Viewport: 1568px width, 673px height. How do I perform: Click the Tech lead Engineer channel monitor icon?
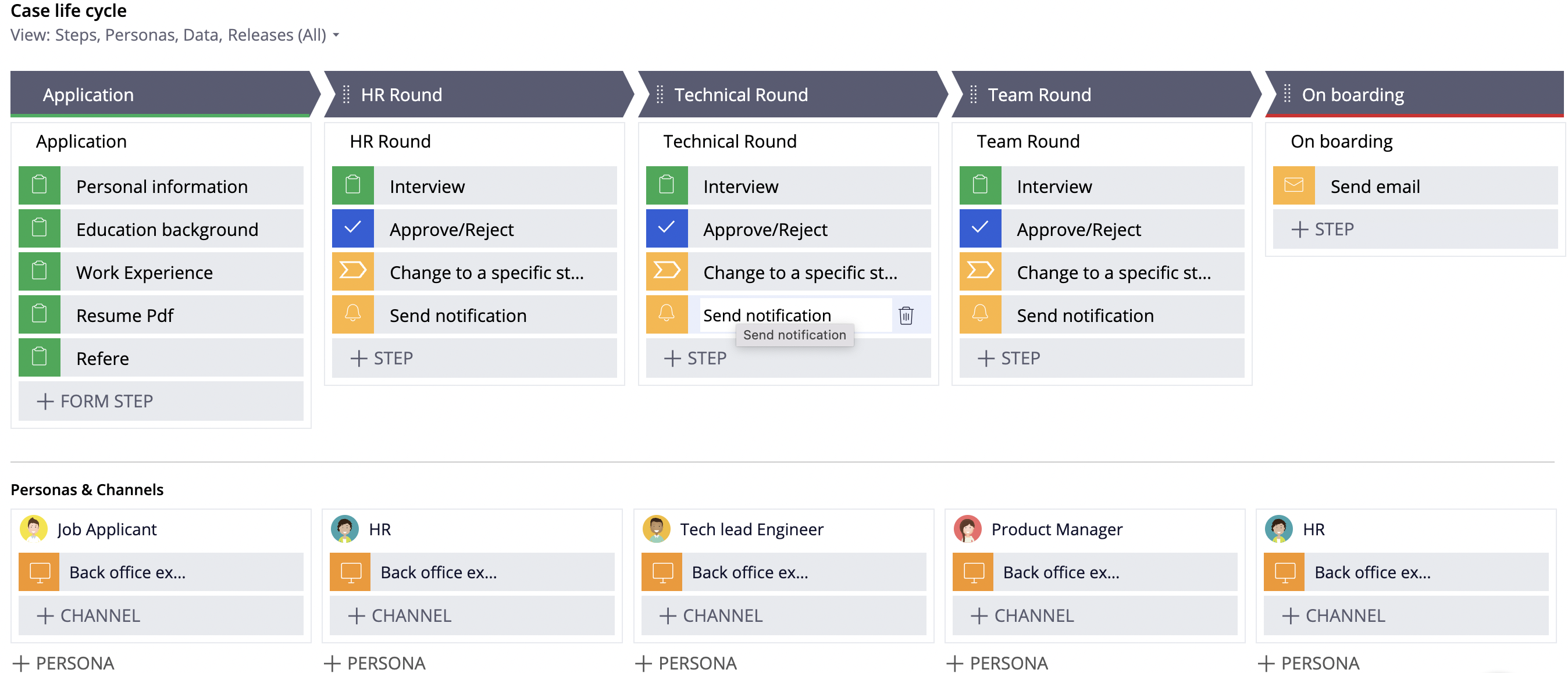point(662,572)
